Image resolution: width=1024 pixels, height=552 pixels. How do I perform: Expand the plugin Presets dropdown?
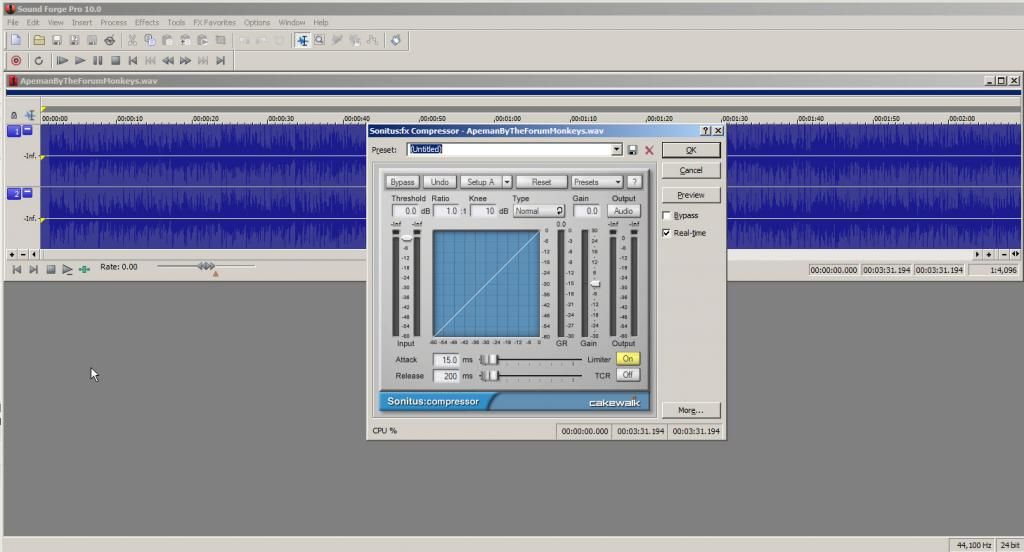(x=597, y=182)
